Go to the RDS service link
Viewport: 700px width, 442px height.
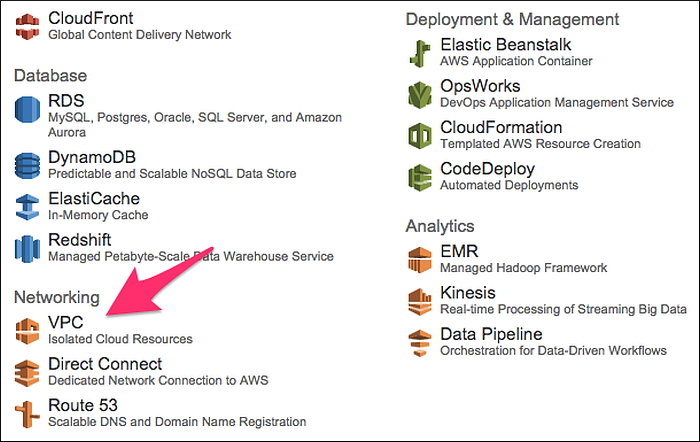[x=66, y=100]
